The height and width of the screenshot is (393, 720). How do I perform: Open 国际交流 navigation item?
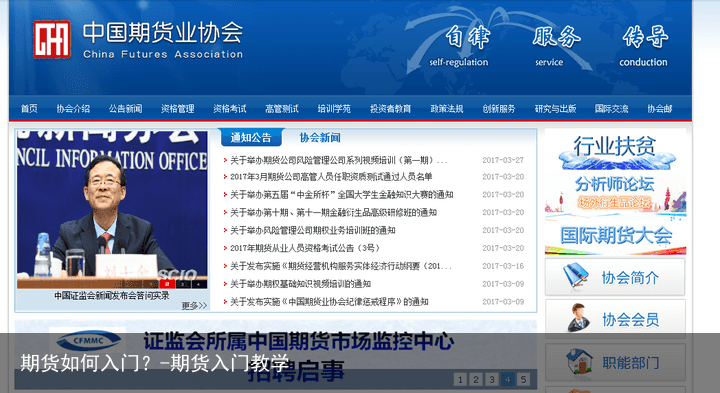pyautogui.click(x=611, y=109)
